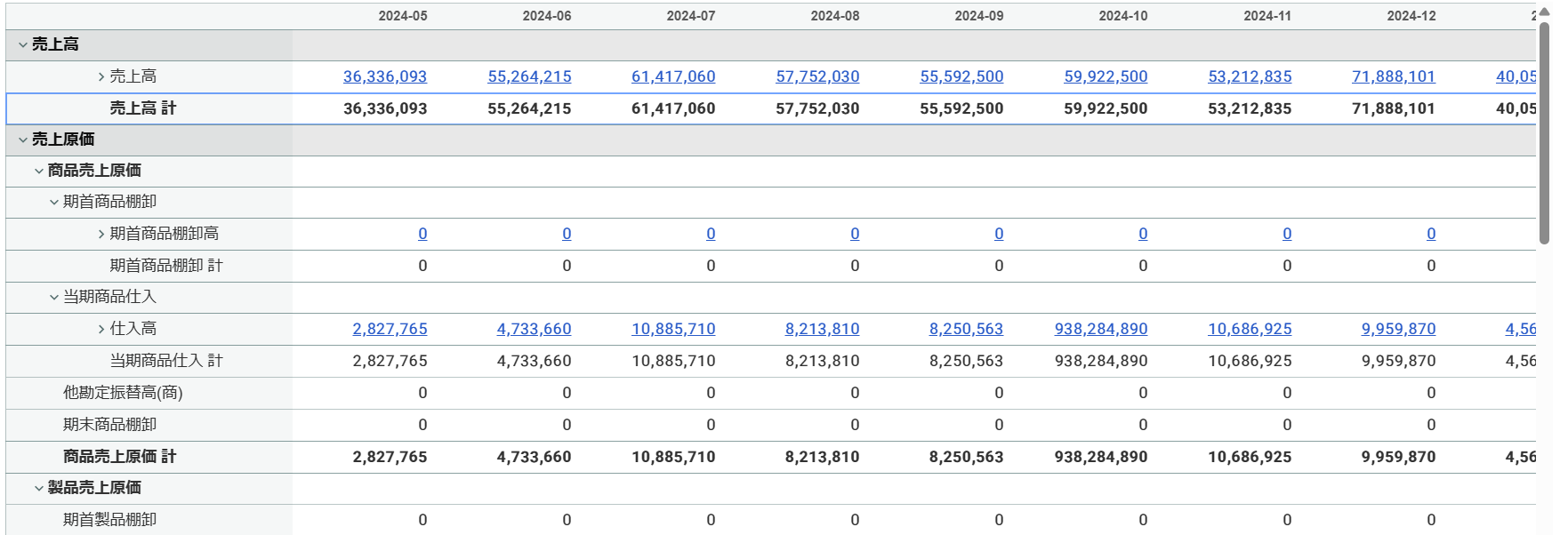The width and height of the screenshot is (1568, 535).
Task: Collapse the 売上原価 section chevron
Action: 23,140
